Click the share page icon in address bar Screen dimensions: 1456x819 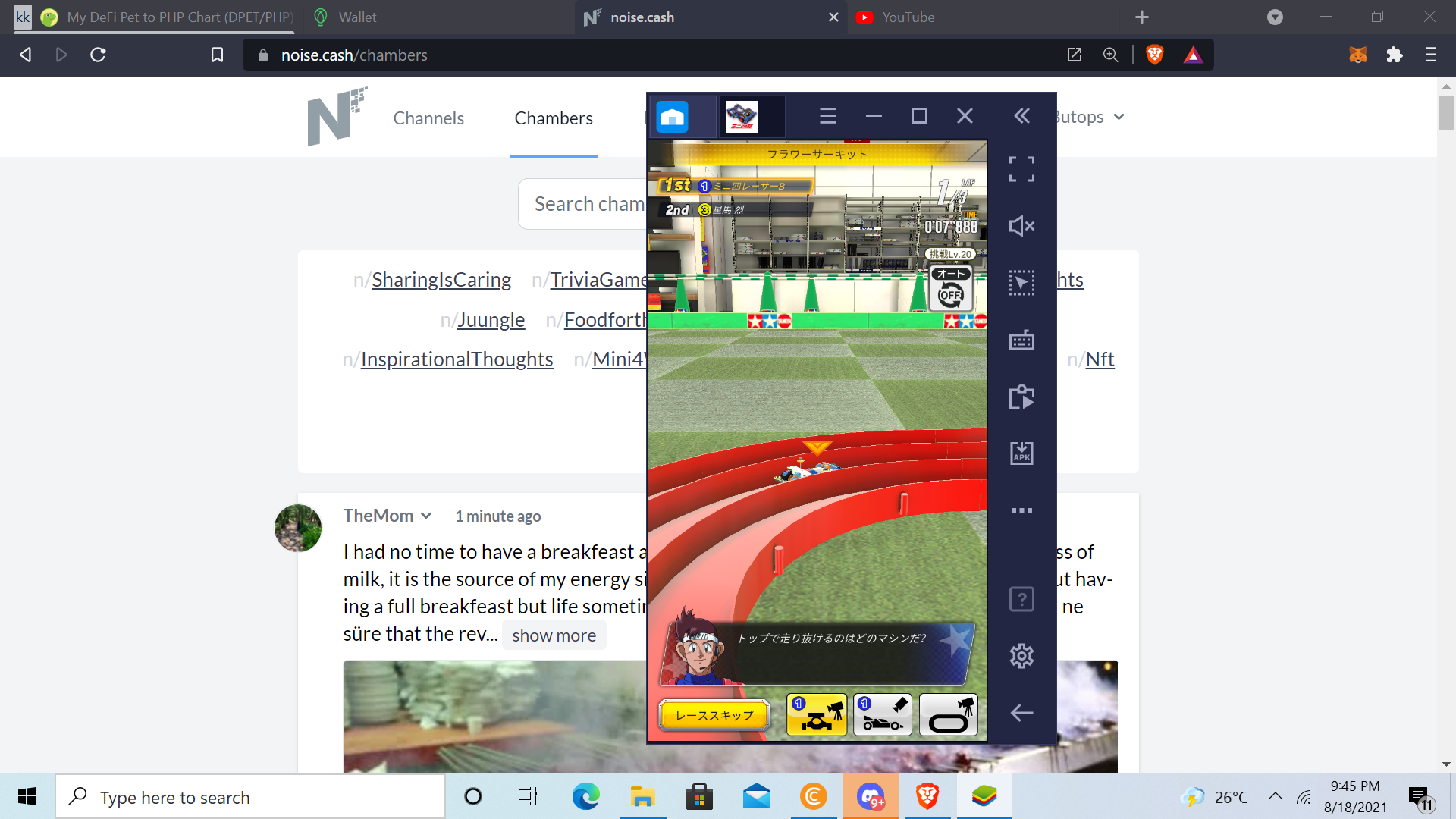tap(1074, 55)
